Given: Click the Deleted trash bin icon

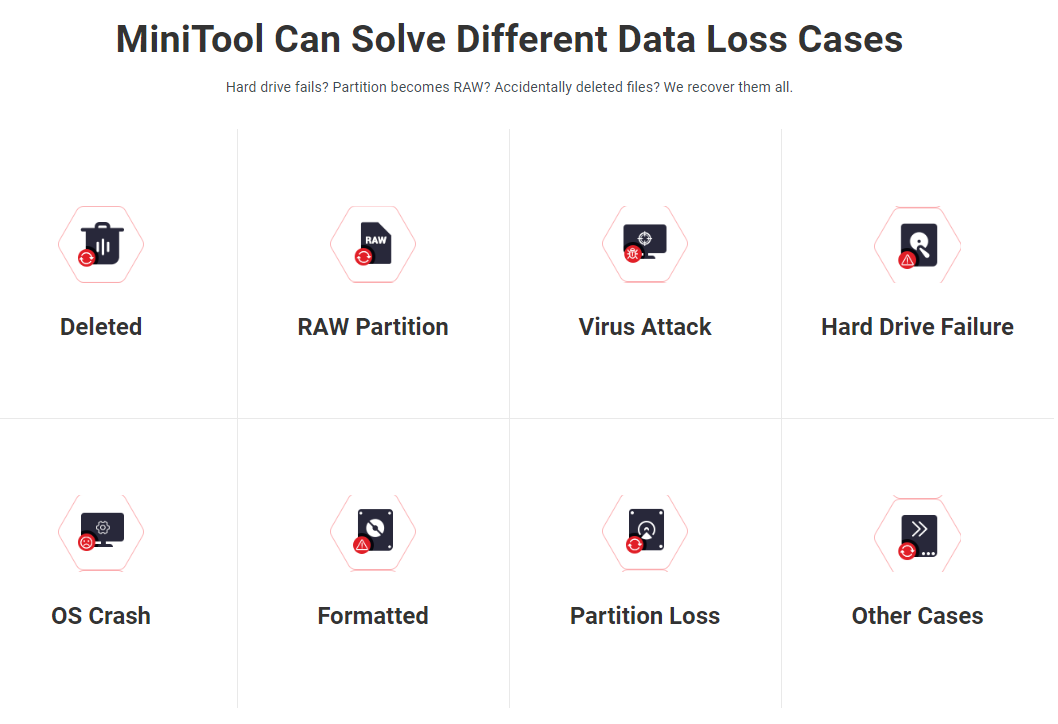Looking at the screenshot, I should [101, 243].
